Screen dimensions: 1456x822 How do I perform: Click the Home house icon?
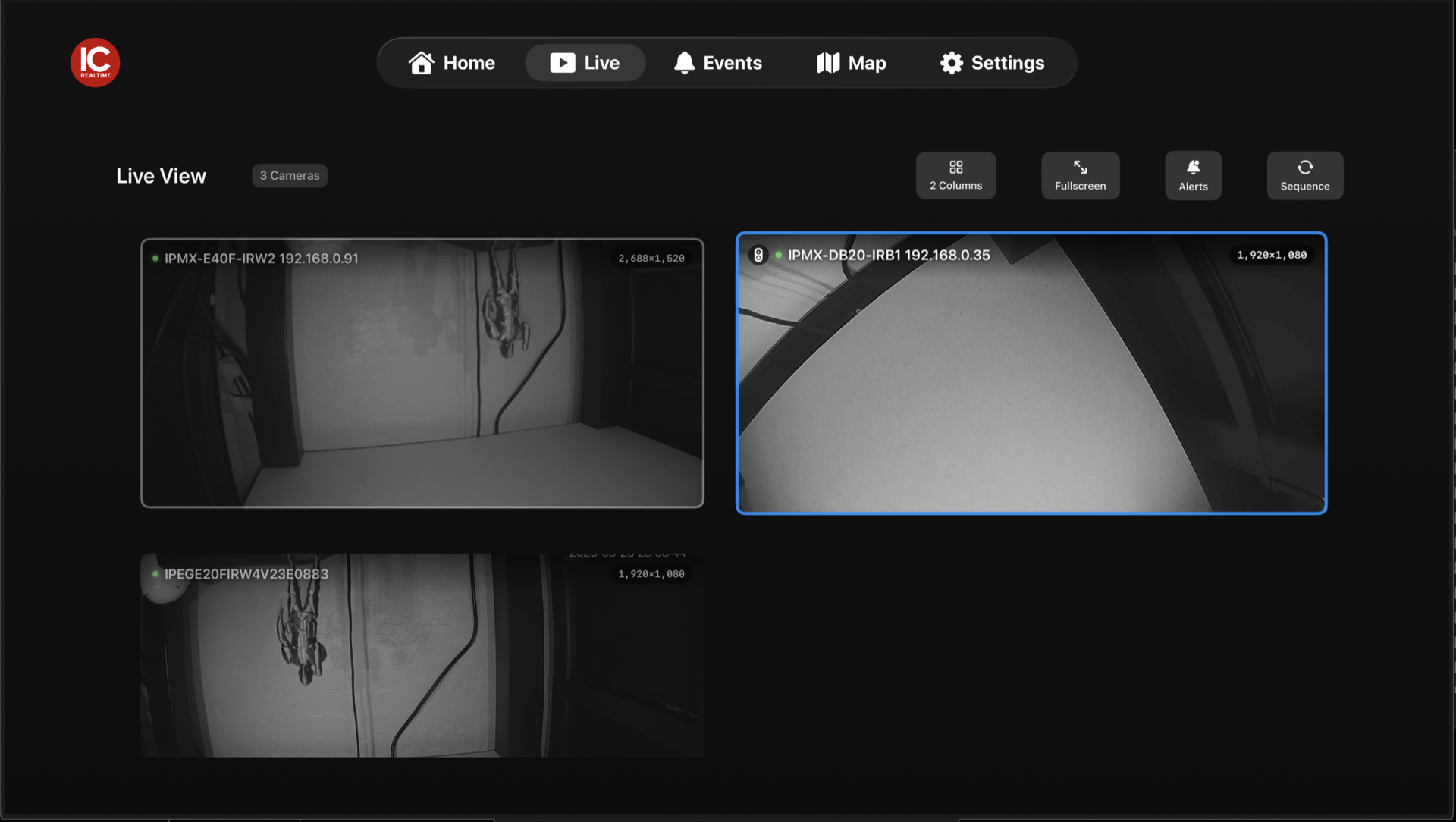(422, 63)
